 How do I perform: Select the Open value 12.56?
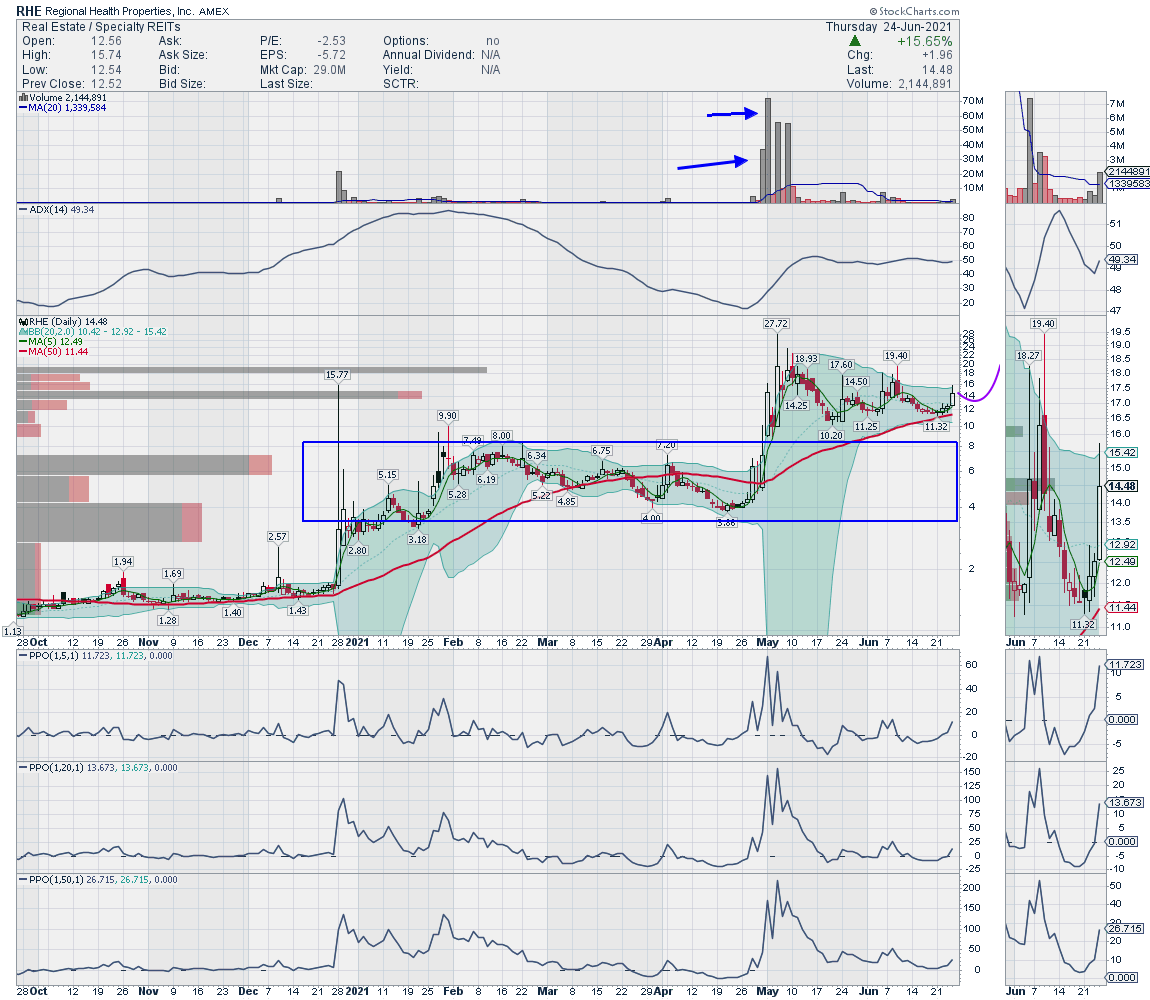(106, 41)
